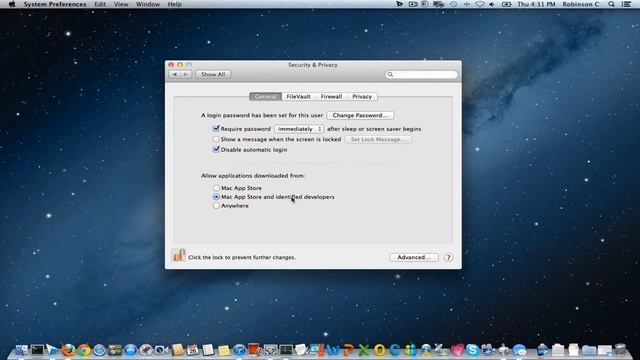Screen dimensions: 640x360
Task: Open the Trash in the Dock
Action: (x=620, y=350)
